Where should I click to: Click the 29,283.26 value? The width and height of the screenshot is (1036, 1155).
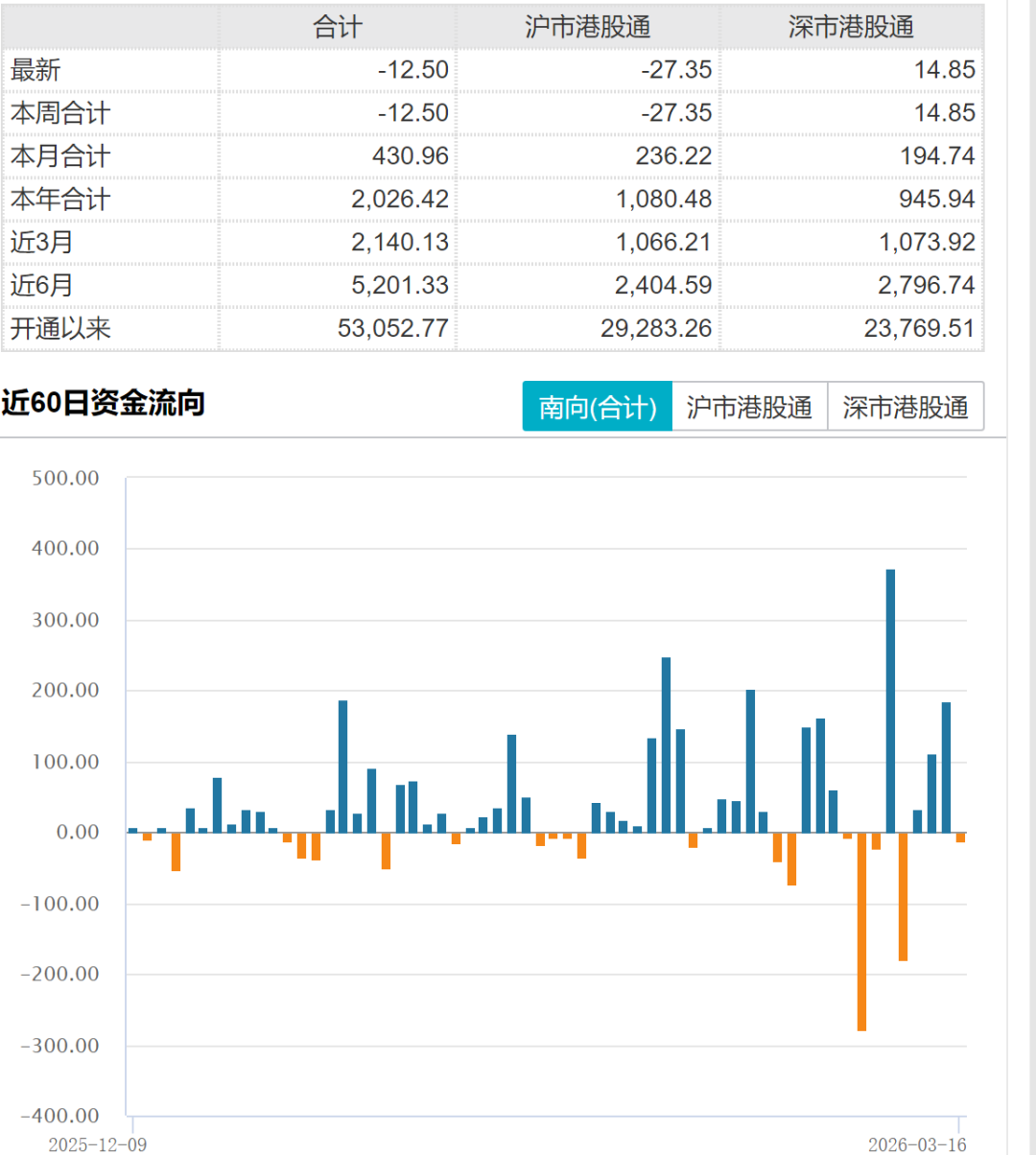656,328
